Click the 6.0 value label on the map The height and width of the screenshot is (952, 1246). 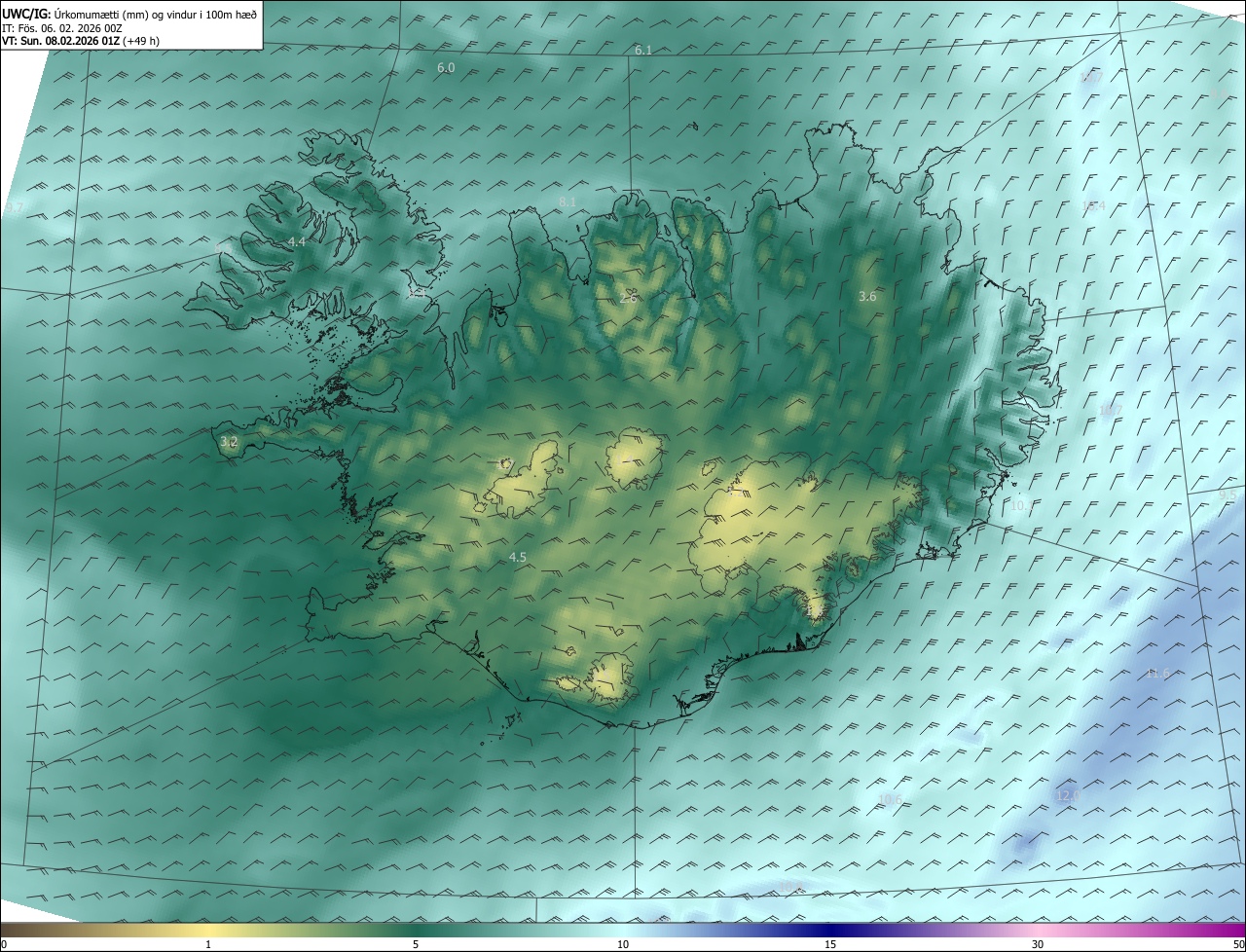[446, 67]
